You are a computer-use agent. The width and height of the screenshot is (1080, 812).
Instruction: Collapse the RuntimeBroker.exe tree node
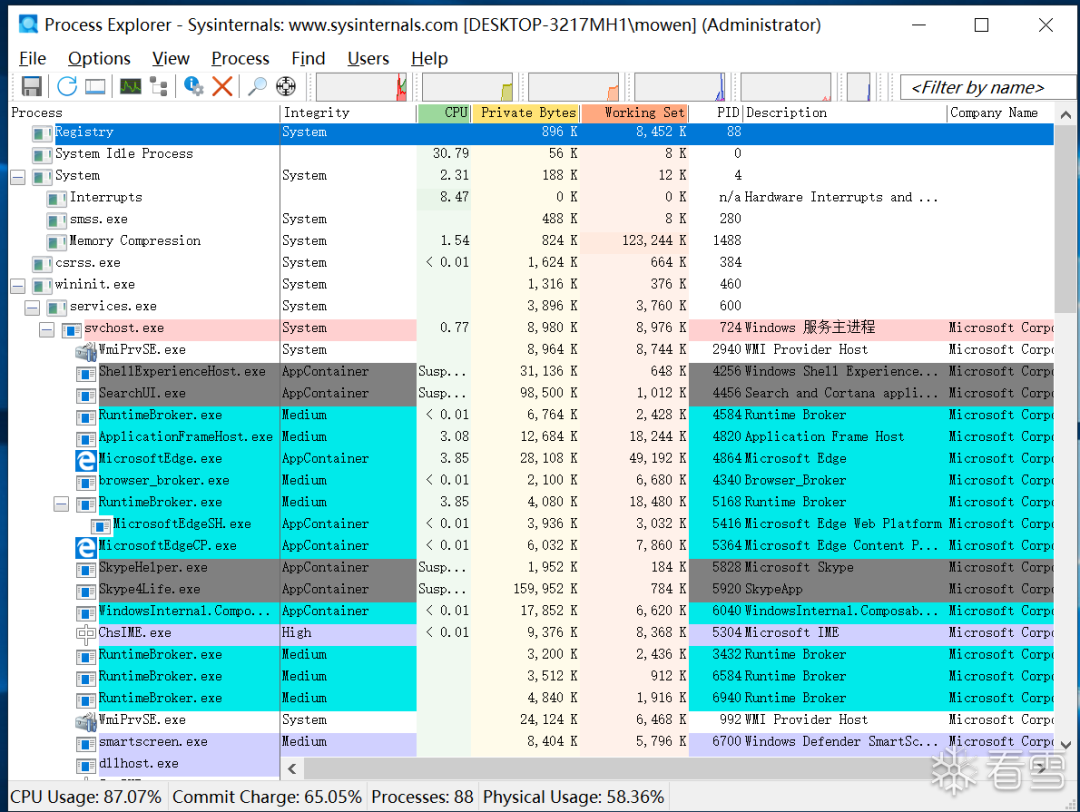(x=62, y=502)
